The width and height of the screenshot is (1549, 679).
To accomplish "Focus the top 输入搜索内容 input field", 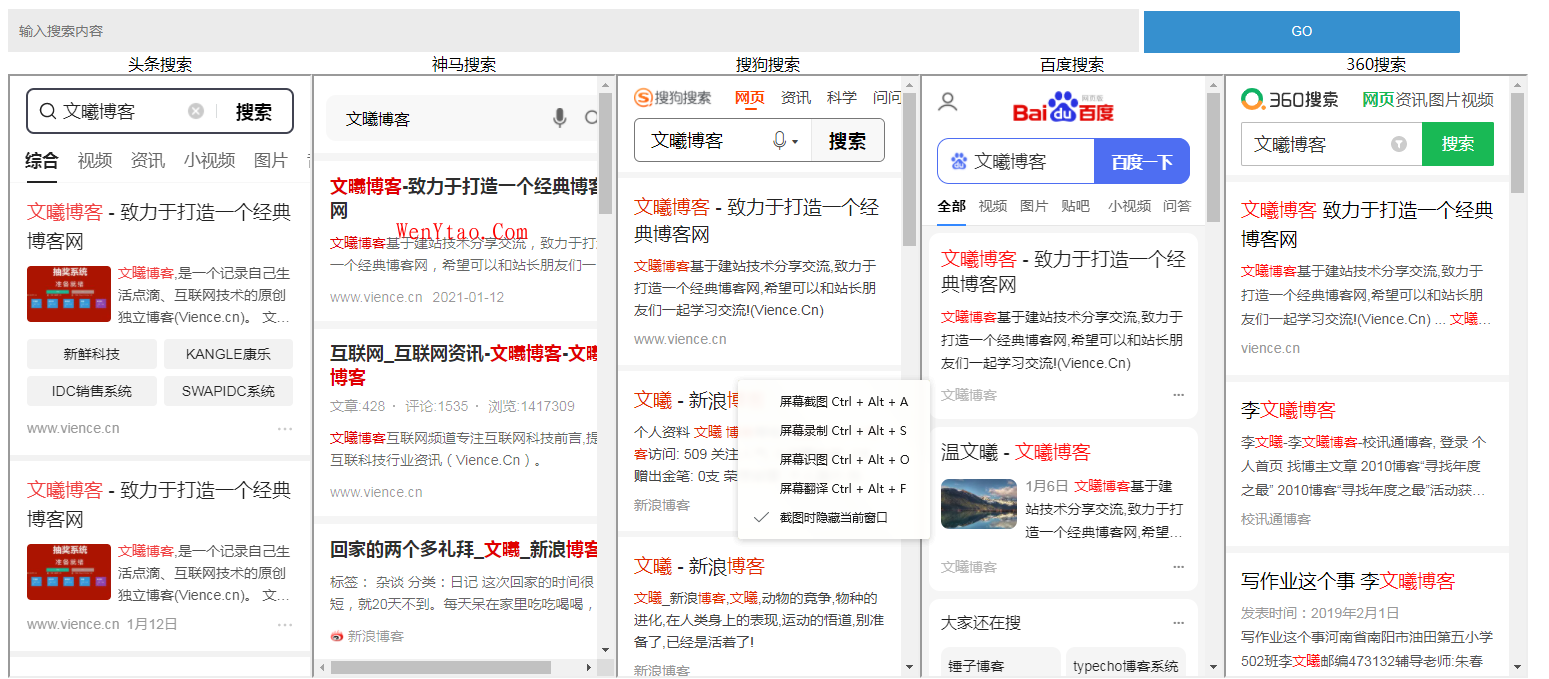I will [x=574, y=31].
